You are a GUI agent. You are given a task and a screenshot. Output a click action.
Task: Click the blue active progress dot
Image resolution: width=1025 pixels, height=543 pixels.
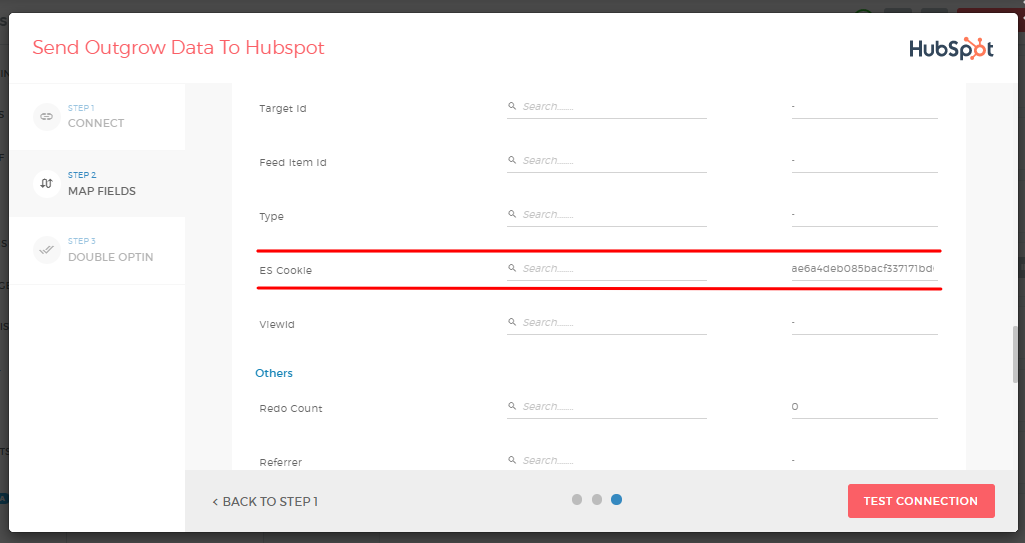(616, 500)
